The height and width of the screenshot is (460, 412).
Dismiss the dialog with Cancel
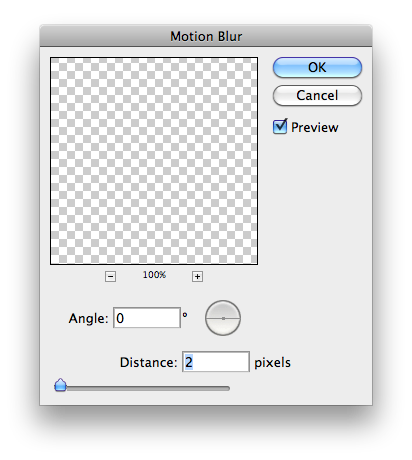pyautogui.click(x=317, y=95)
